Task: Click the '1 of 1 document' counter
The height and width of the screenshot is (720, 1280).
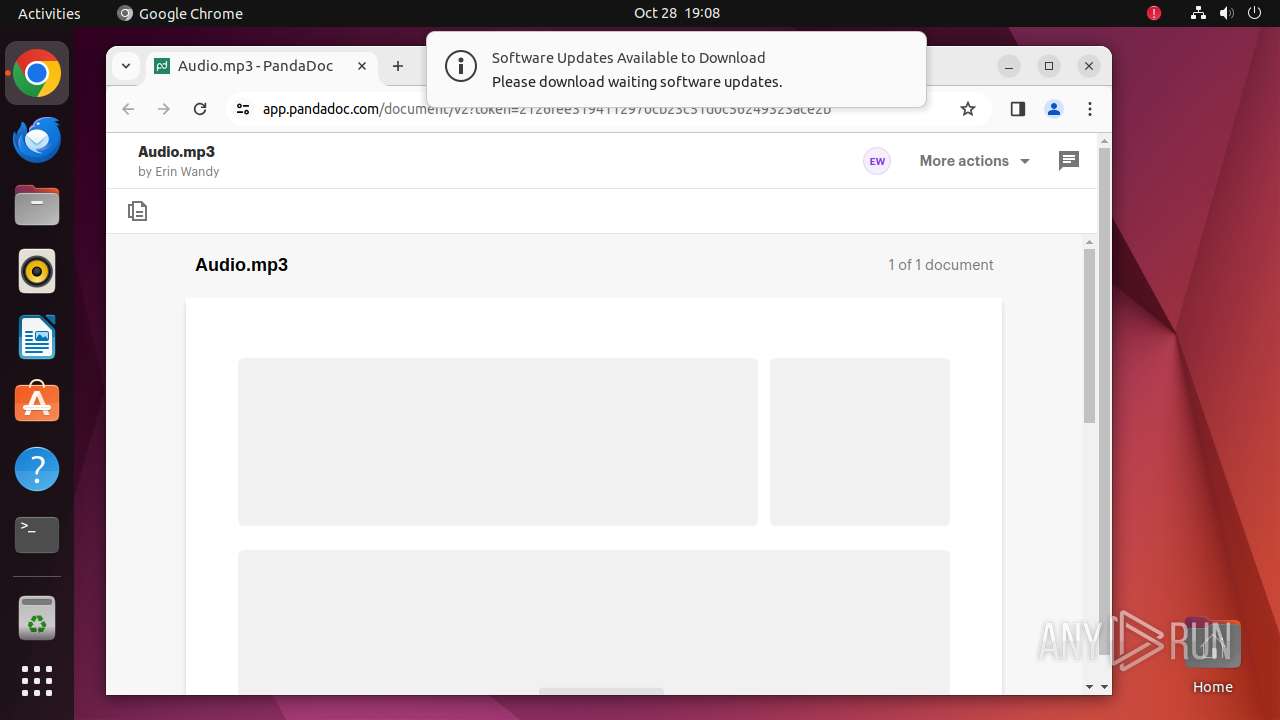Action: [941, 265]
